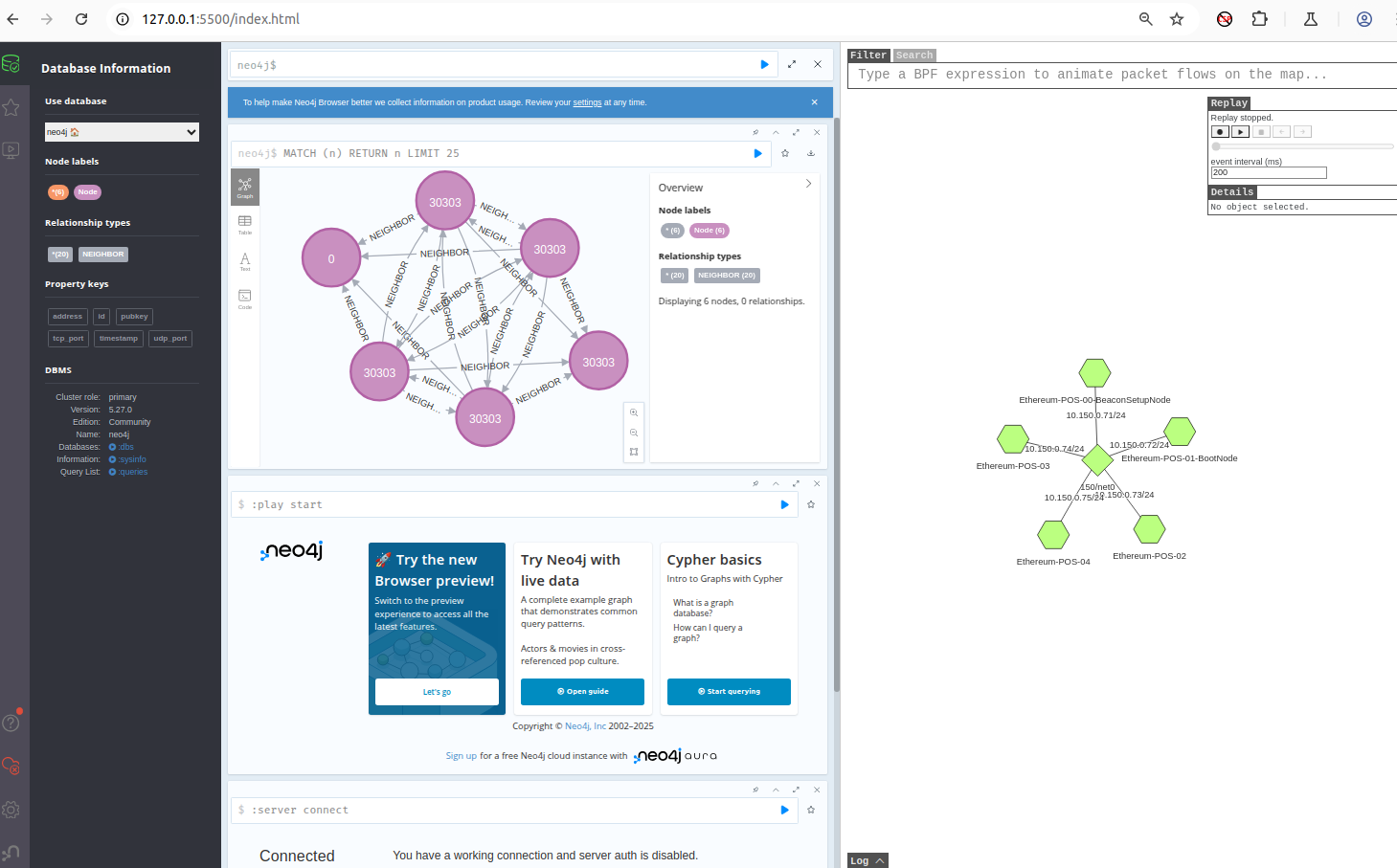Open the Favorites star in left sidebar
Screen dimensions: 1397x868
11,107
